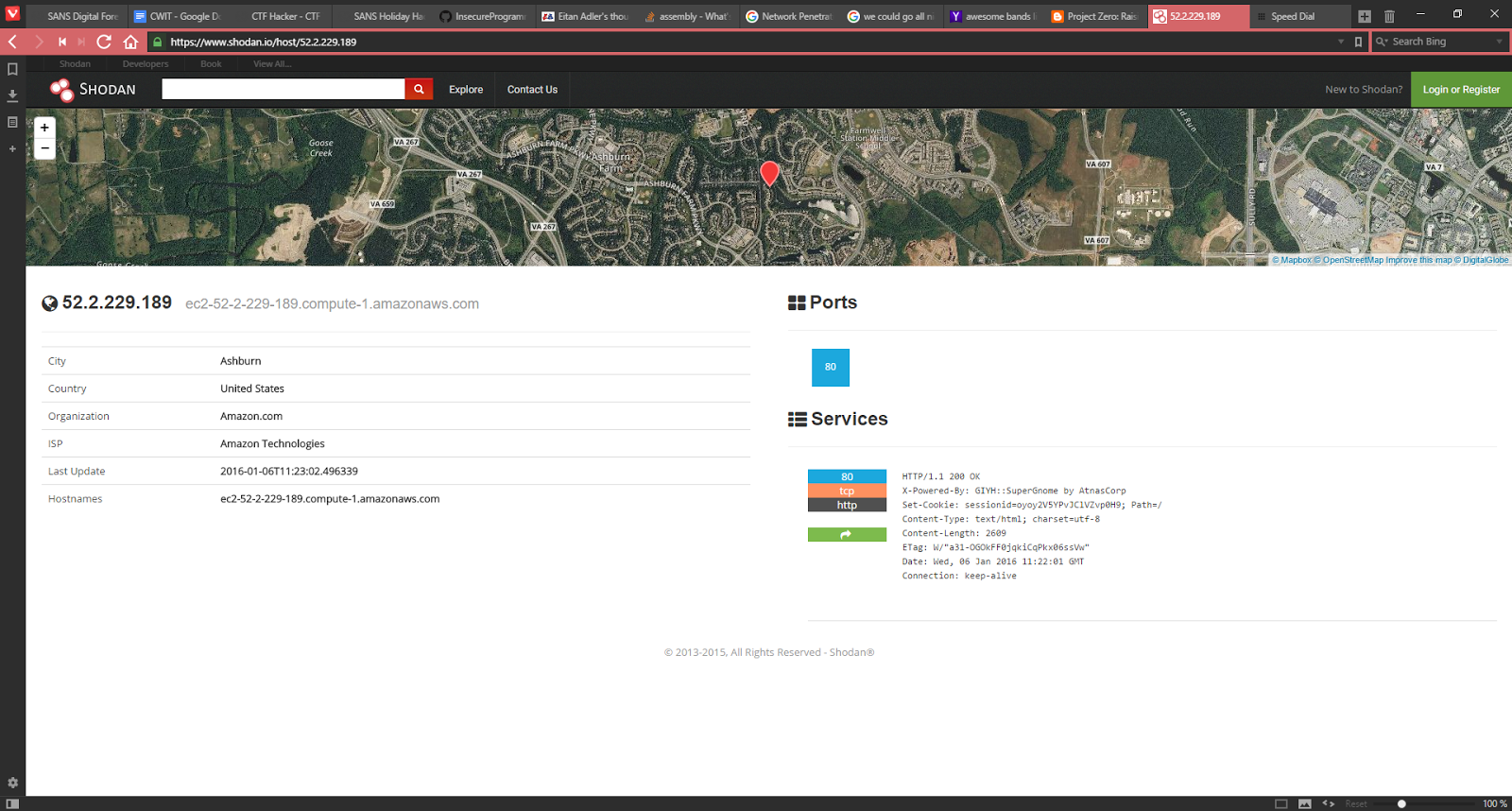Go back to previous page

click(x=13, y=42)
